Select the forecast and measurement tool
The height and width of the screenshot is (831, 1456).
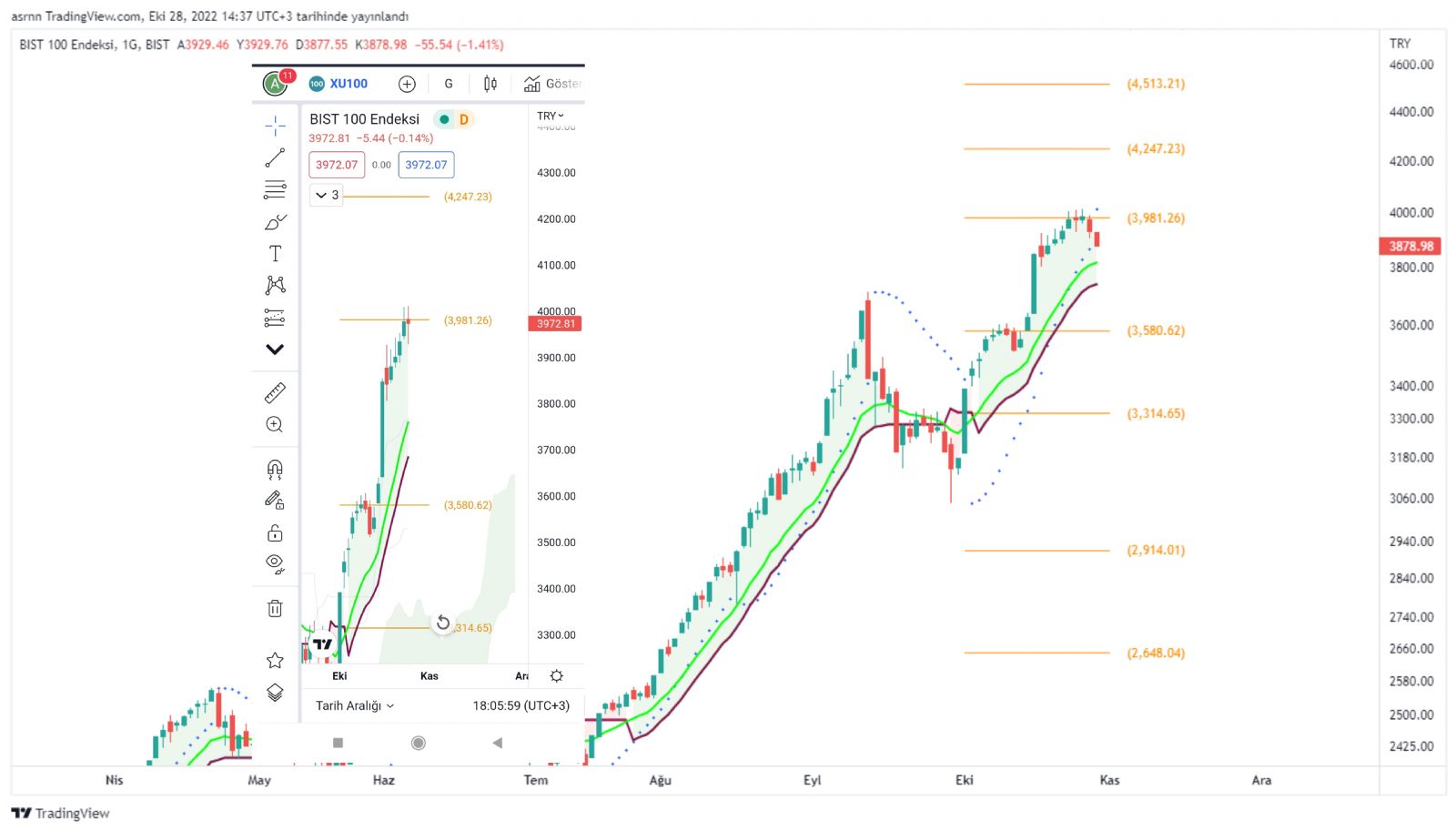(x=275, y=318)
